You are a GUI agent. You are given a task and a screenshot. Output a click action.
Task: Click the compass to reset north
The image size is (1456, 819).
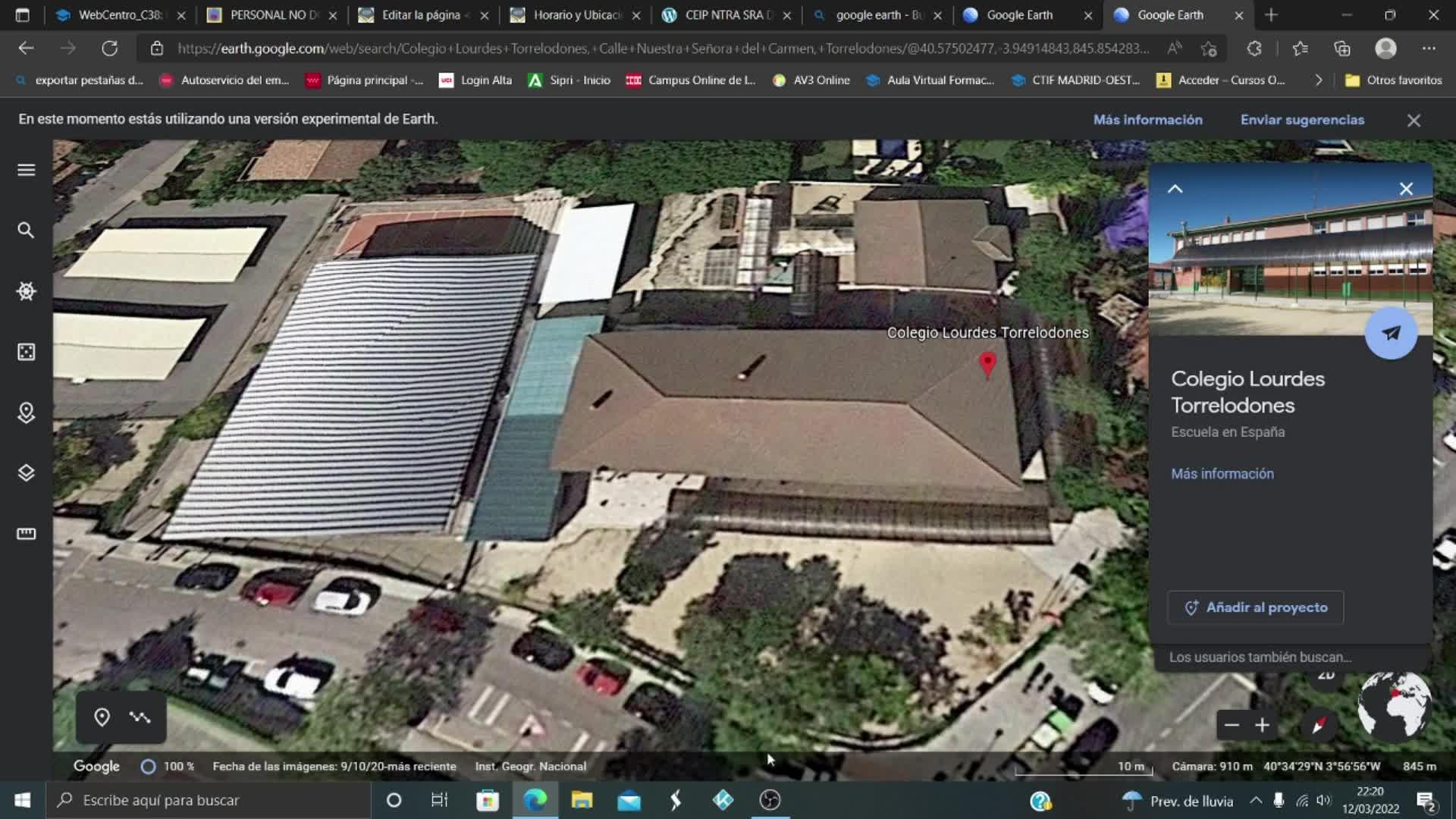point(1319,725)
